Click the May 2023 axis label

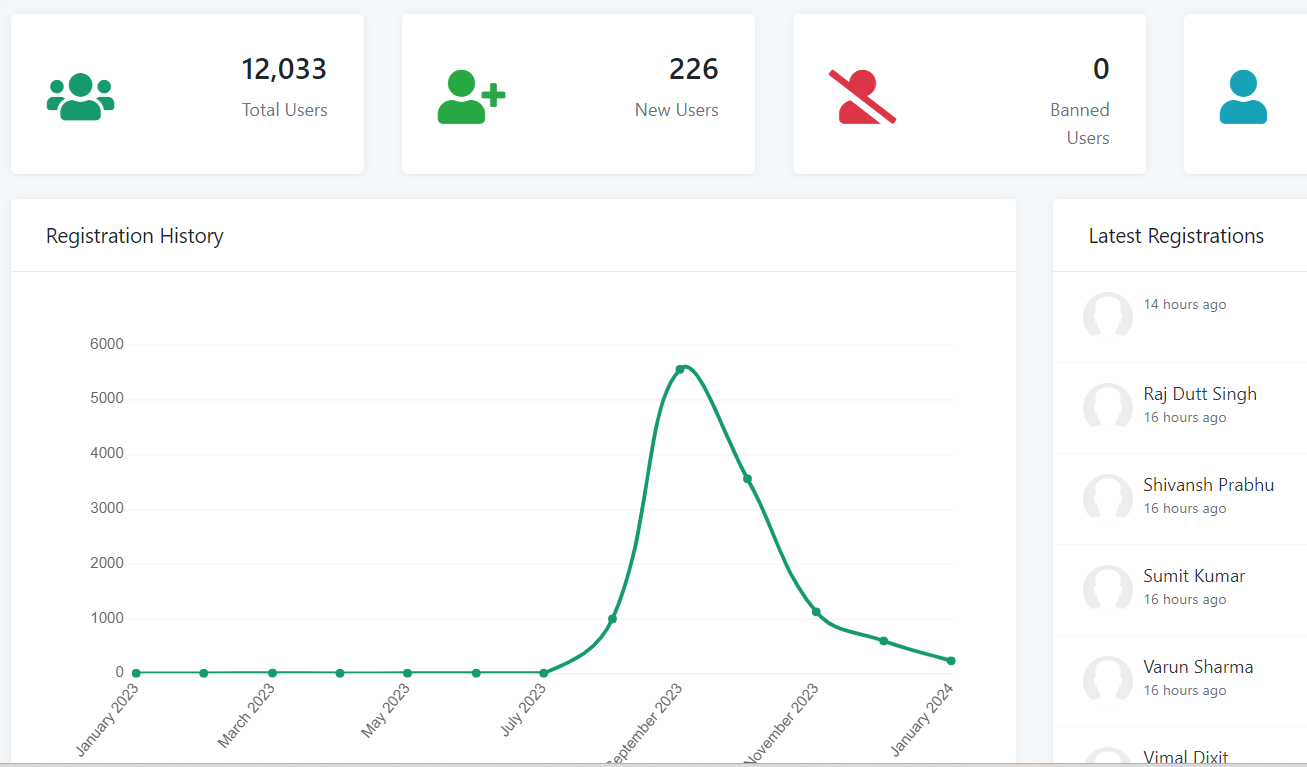click(385, 712)
